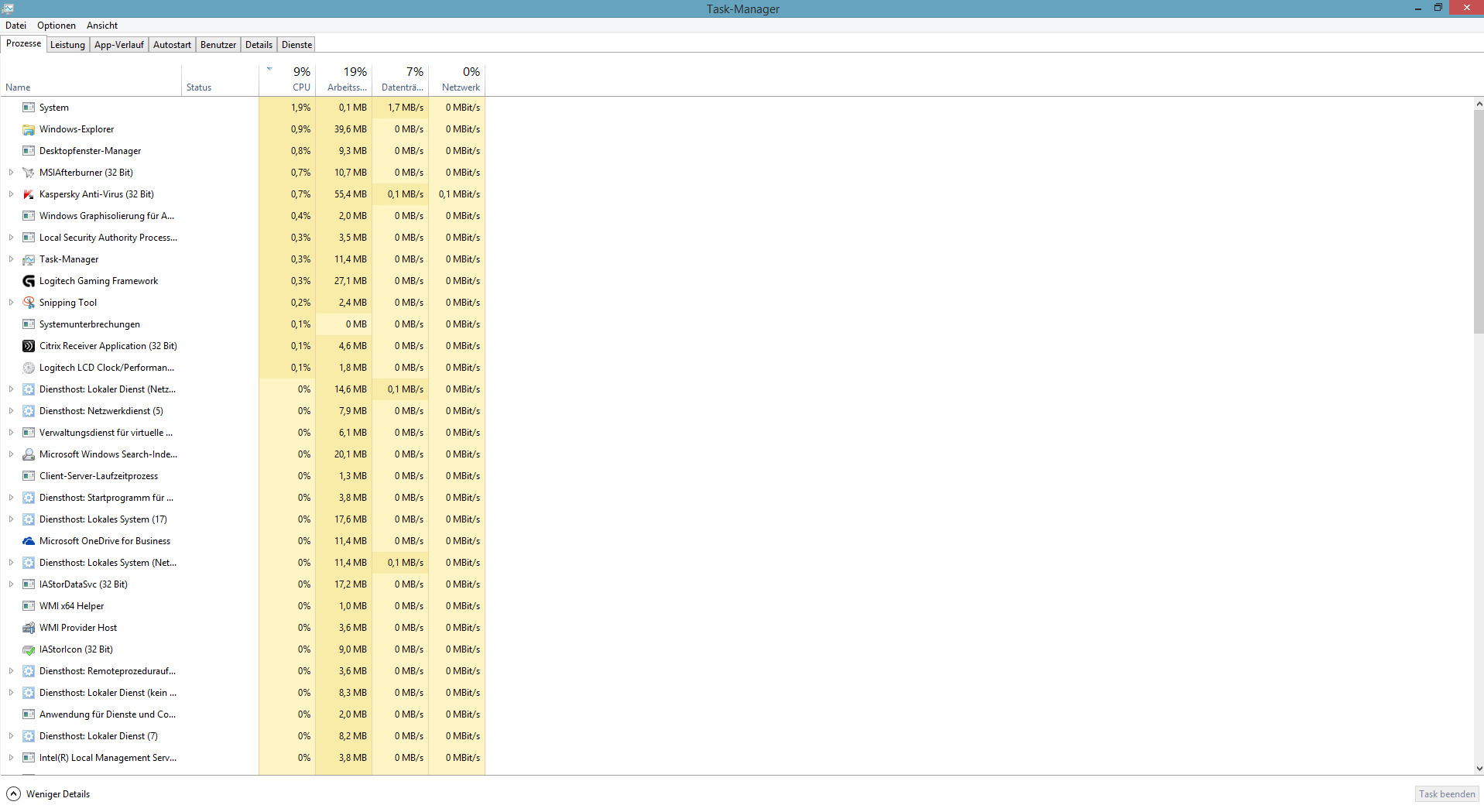Sort by Arbeitsspeicher column header

tap(344, 80)
